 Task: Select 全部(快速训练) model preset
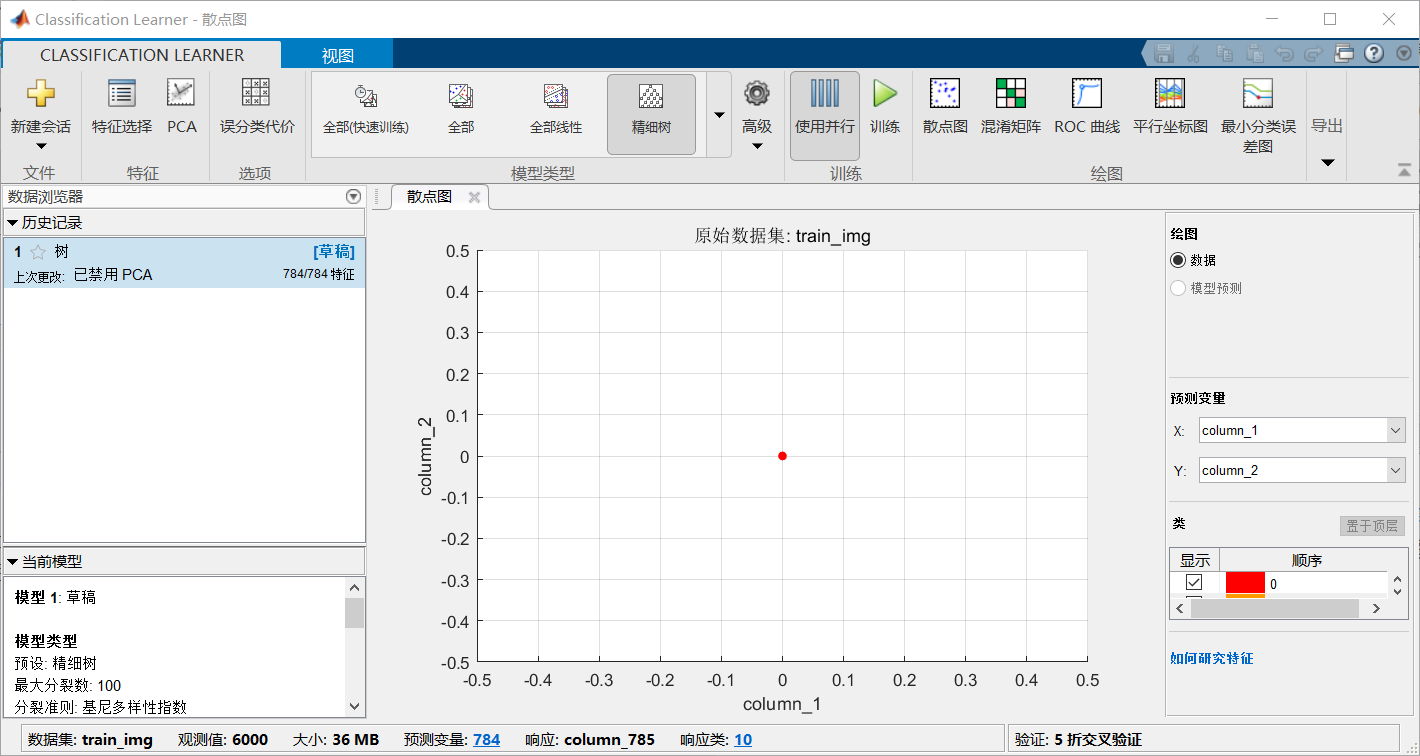tap(366, 113)
